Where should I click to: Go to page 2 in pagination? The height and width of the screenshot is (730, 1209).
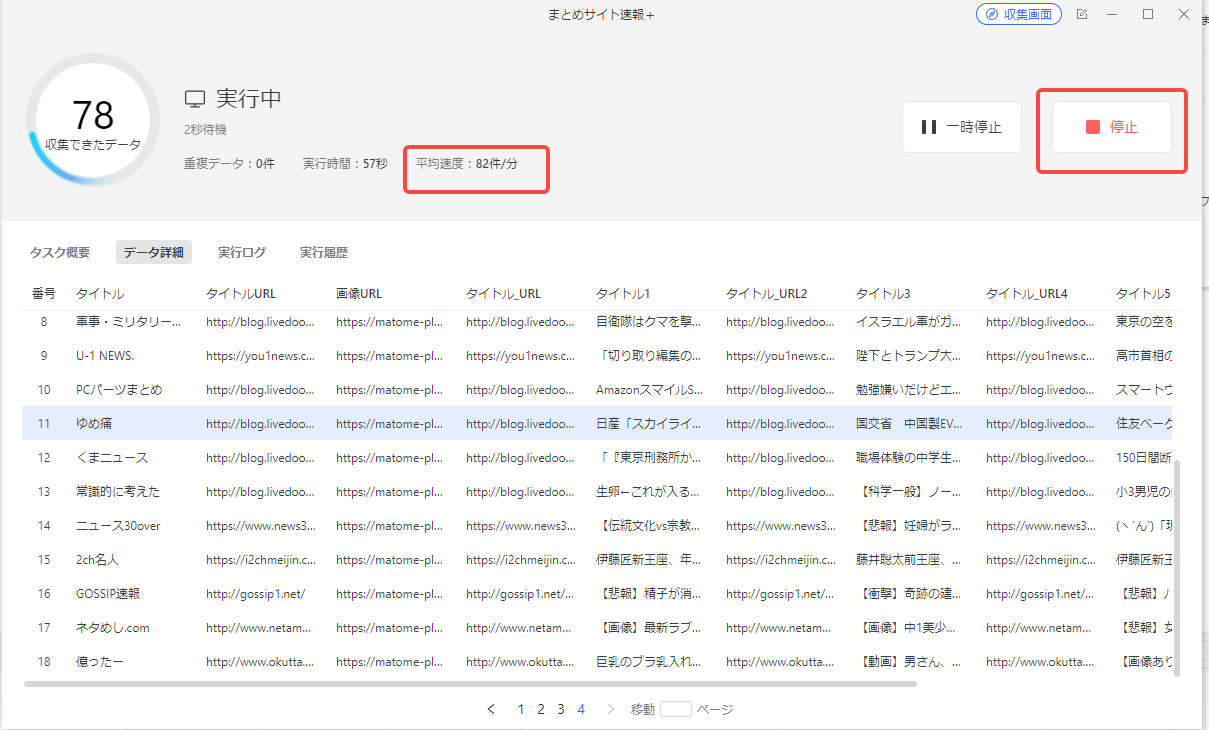tap(541, 709)
